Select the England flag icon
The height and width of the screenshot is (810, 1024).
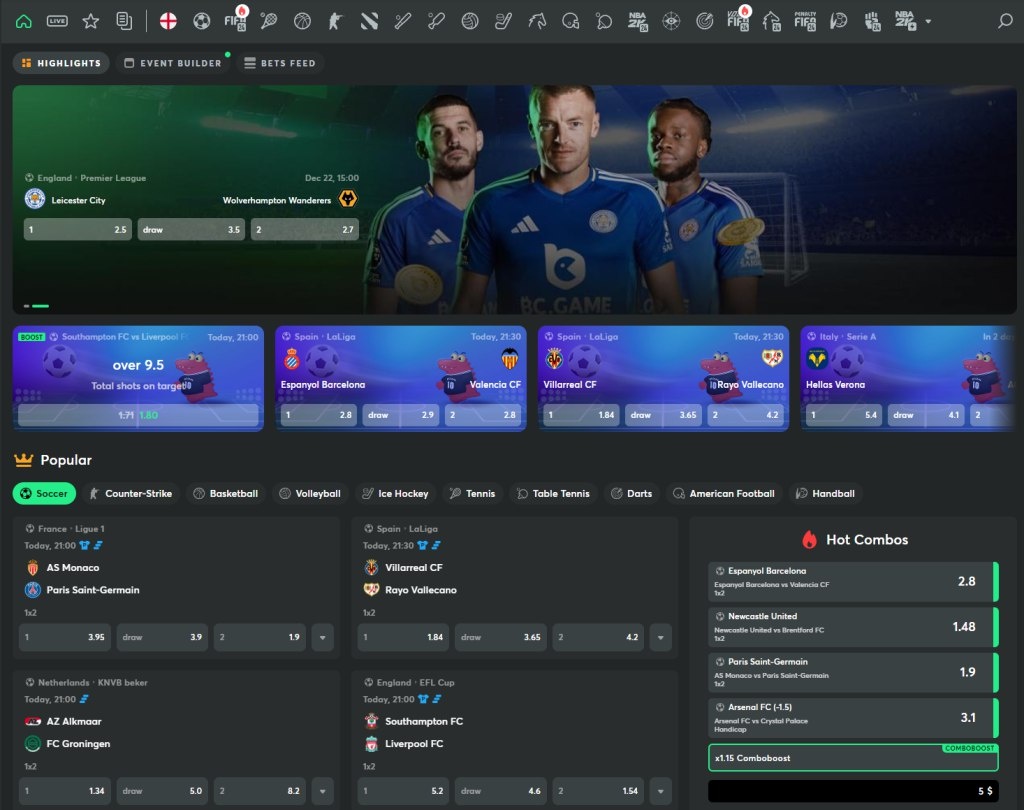(x=168, y=21)
